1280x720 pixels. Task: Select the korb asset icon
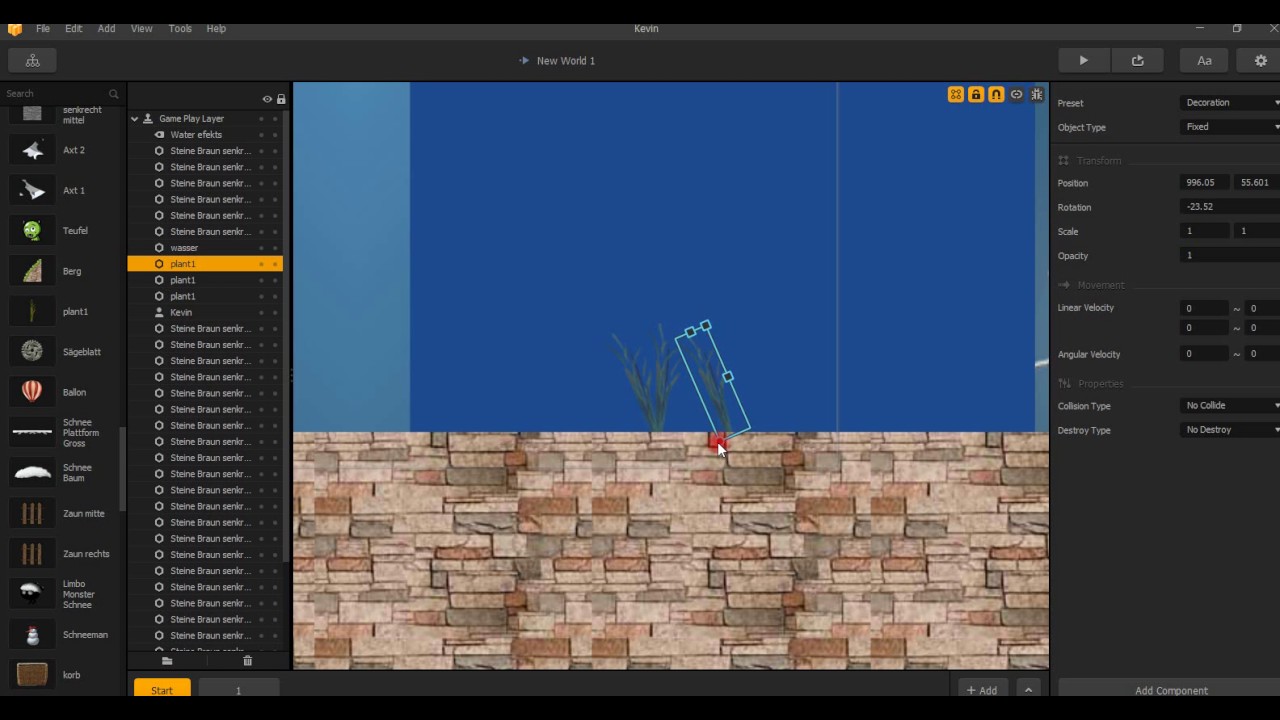point(32,675)
